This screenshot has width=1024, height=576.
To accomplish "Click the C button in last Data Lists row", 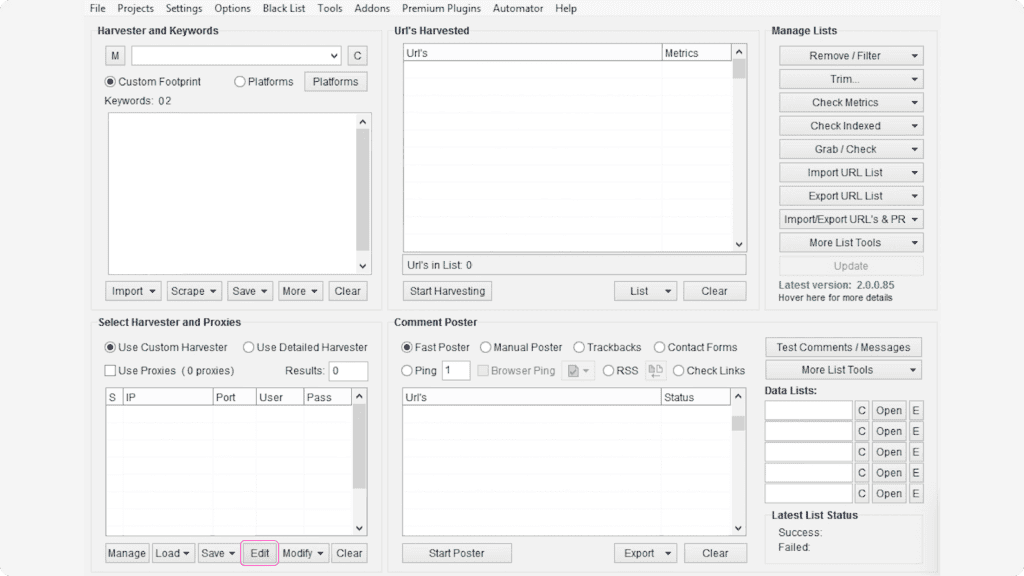I will [x=861, y=493].
